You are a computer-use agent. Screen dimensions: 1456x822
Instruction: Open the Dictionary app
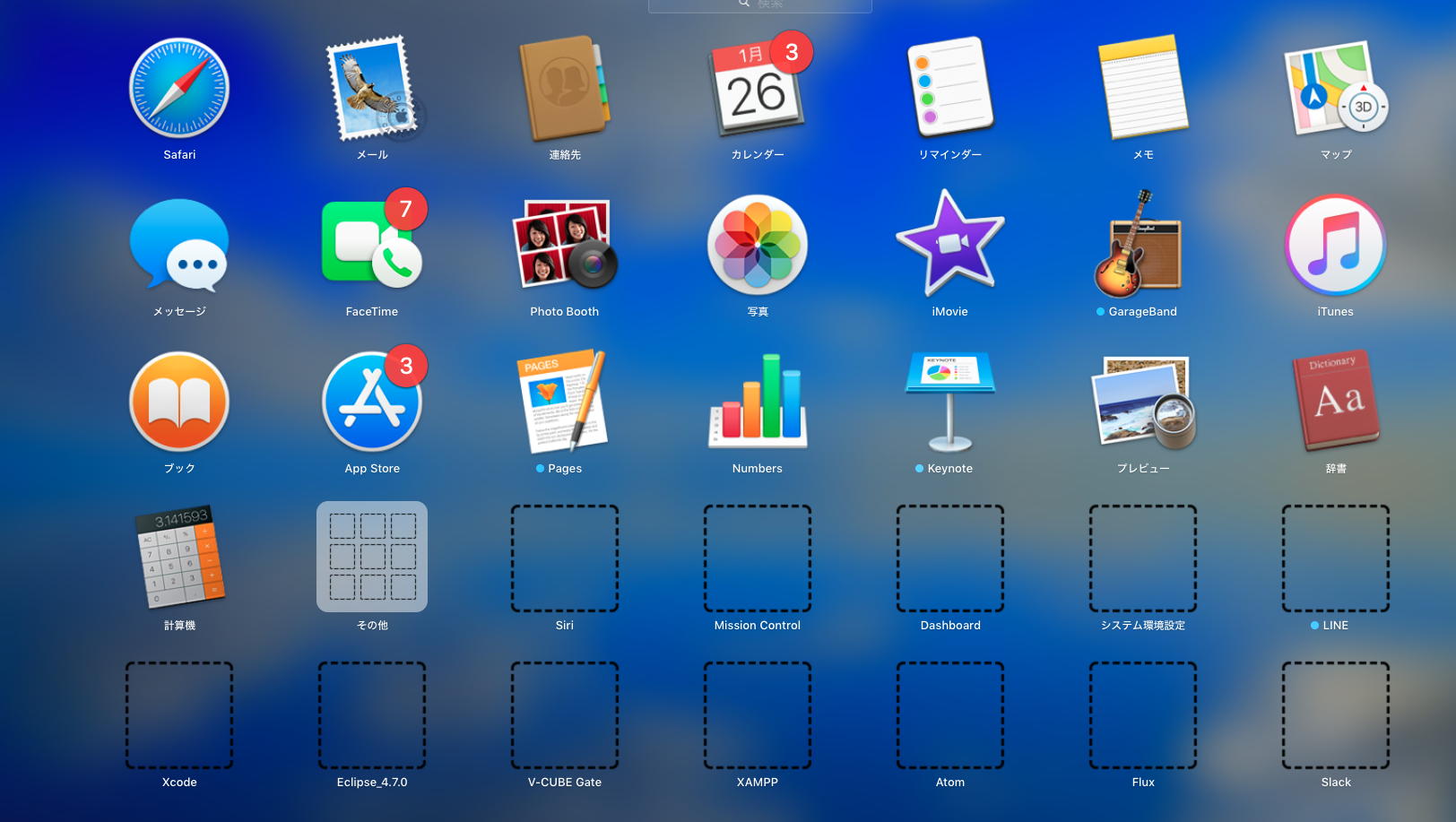(1336, 402)
